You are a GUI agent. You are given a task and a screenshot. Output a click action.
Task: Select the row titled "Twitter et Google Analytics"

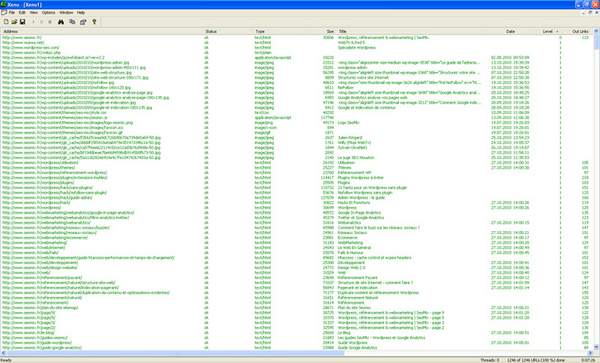[x=297, y=218]
